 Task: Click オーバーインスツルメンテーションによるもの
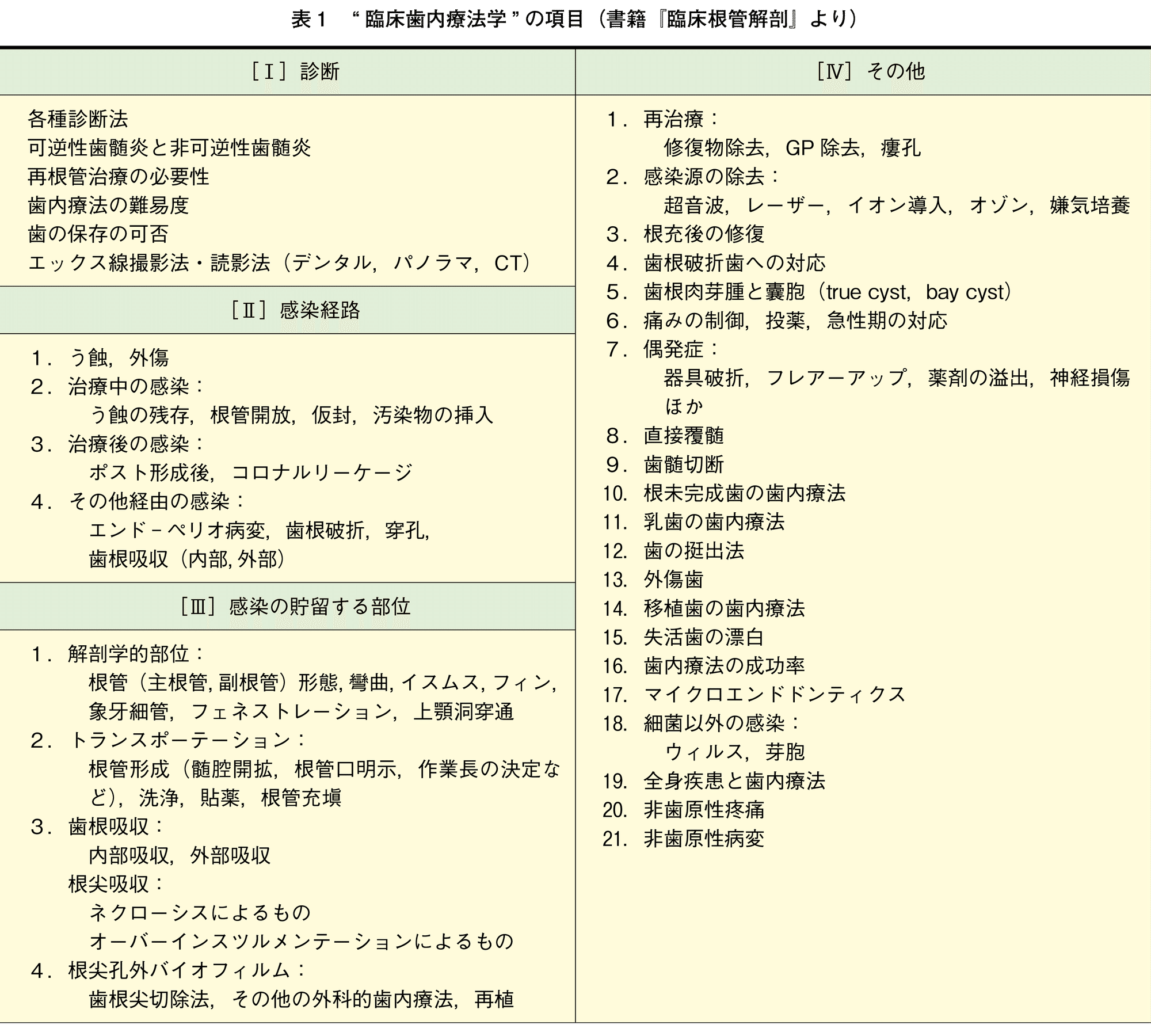click(302, 942)
